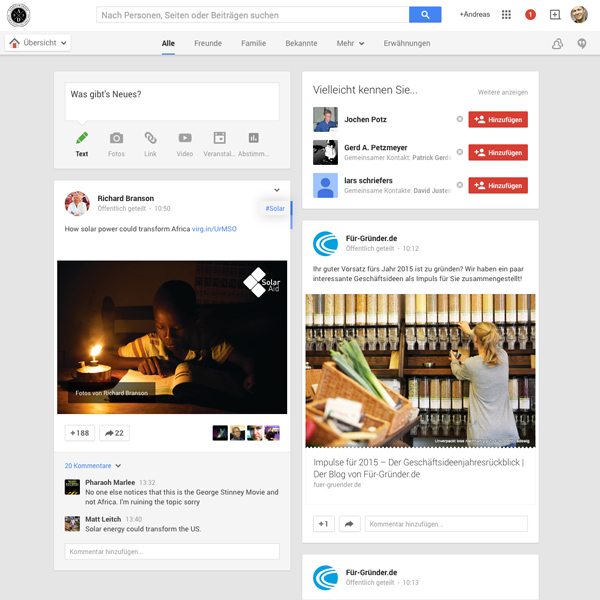Viewport: 600px width, 600px height.
Task: Expand the 20 Kommentare chevron
Action: click(x=118, y=466)
